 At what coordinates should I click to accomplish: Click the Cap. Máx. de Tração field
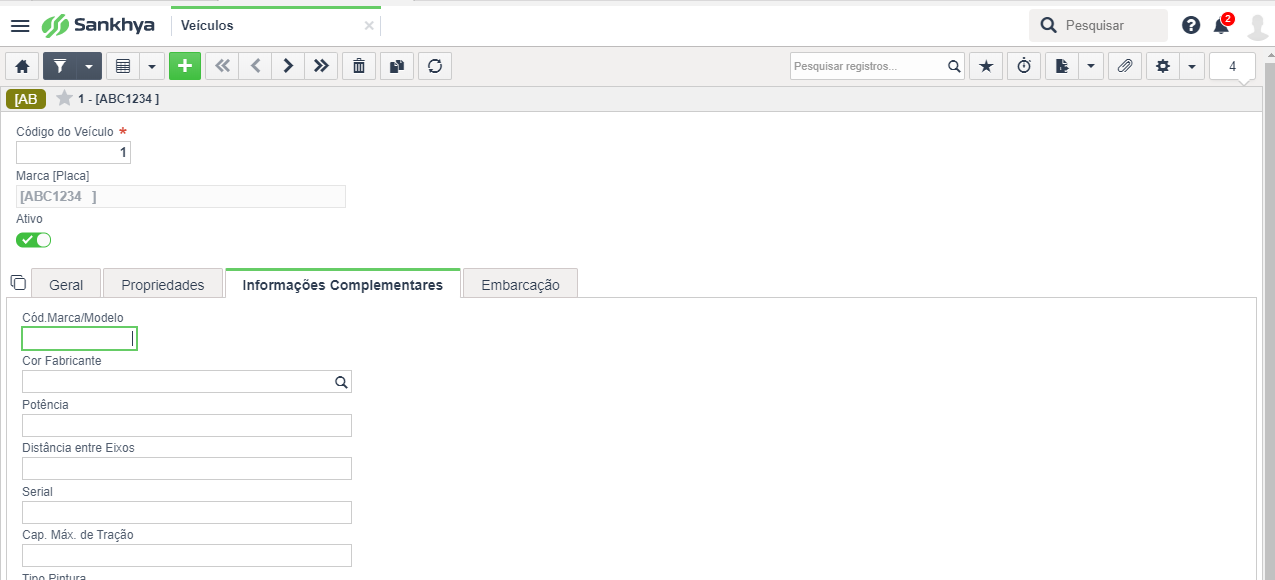(x=187, y=556)
